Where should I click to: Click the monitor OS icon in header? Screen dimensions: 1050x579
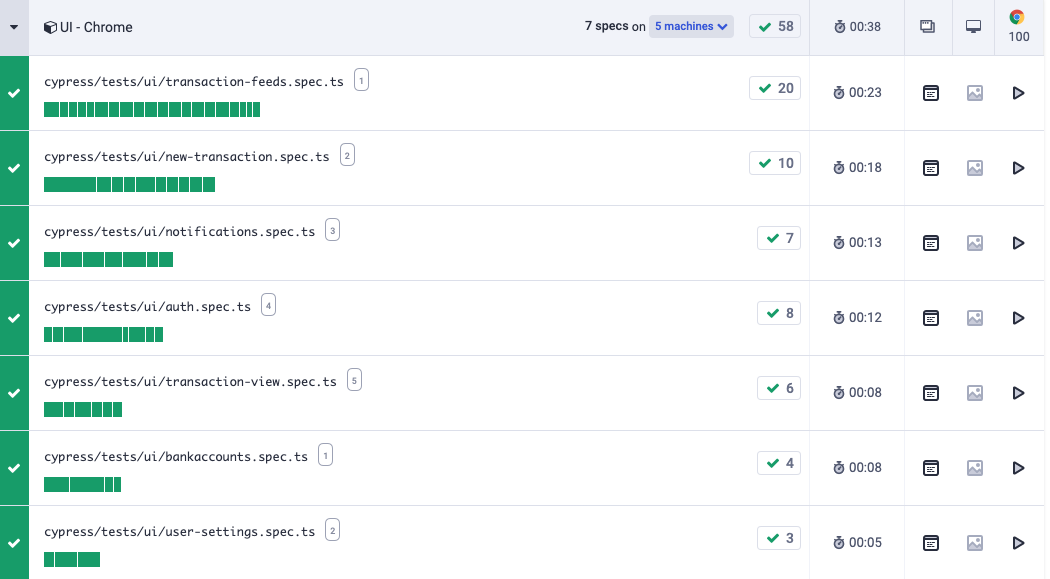click(x=973, y=27)
